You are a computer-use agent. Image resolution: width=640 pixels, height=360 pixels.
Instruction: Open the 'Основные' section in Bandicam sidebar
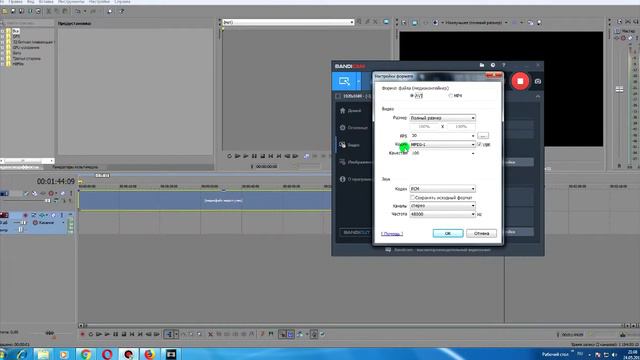click(353, 128)
